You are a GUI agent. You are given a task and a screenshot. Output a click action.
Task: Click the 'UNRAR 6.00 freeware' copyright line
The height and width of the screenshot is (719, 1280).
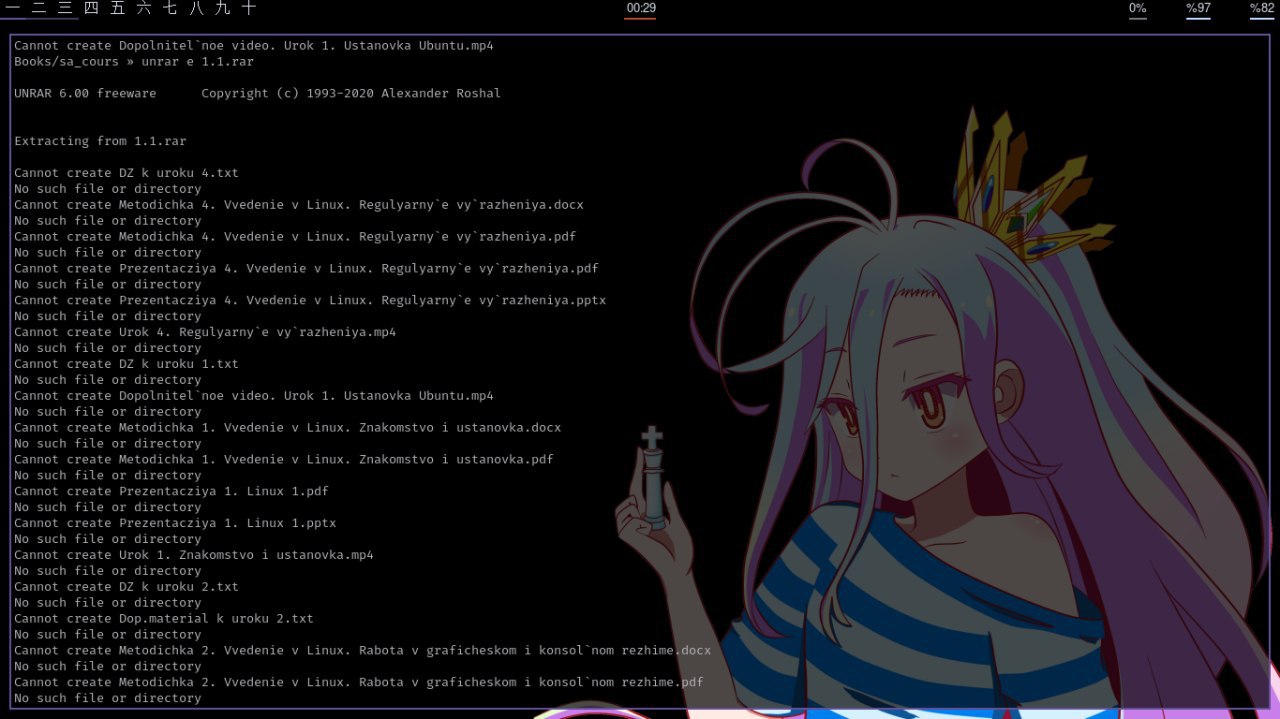[258, 94]
